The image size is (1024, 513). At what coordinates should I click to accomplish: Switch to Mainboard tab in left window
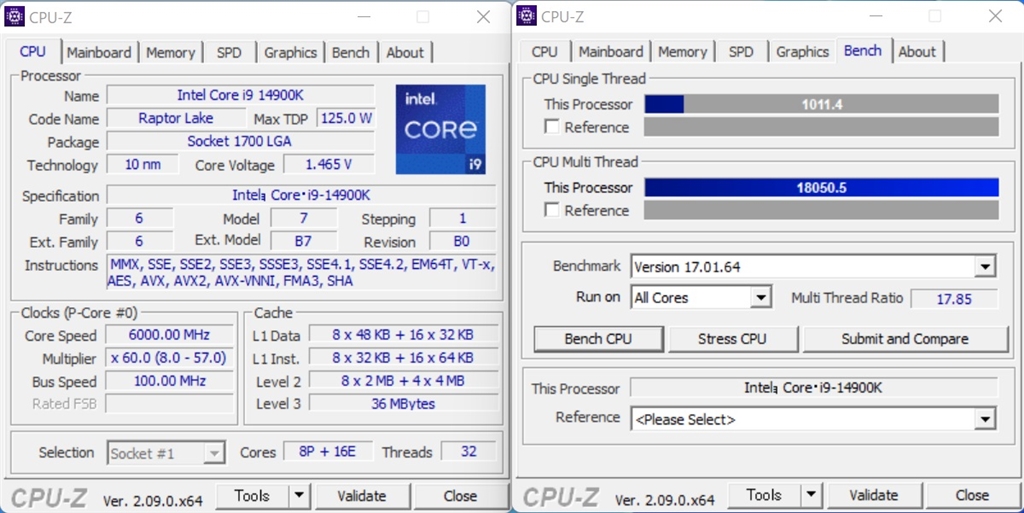[99, 53]
